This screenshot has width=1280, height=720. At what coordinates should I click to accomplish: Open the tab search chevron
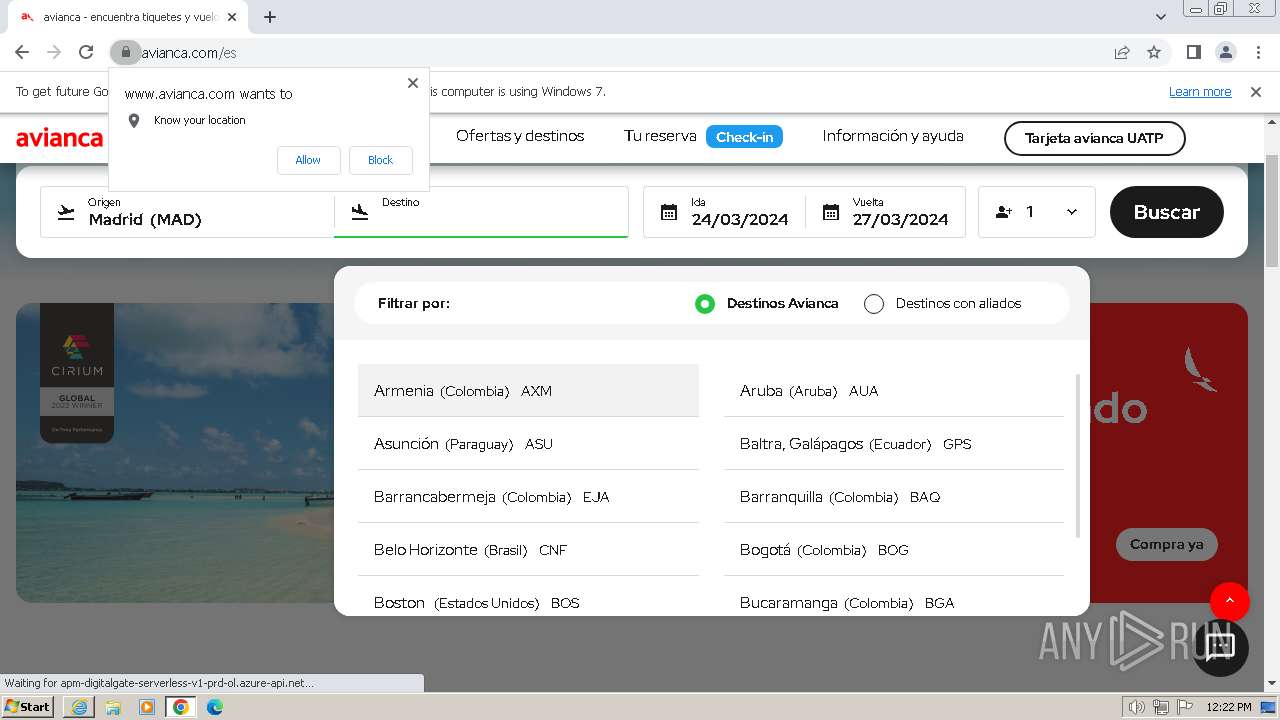(1161, 17)
